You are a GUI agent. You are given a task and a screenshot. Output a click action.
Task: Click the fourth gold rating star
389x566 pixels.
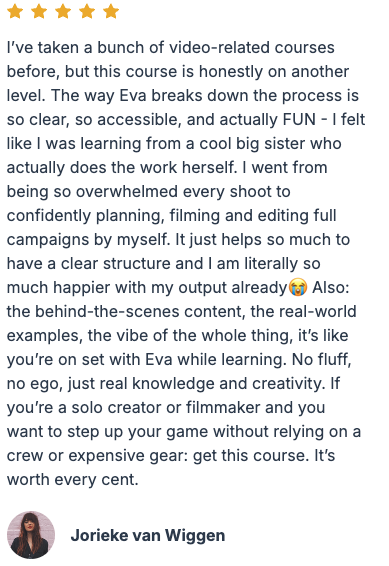click(x=87, y=11)
